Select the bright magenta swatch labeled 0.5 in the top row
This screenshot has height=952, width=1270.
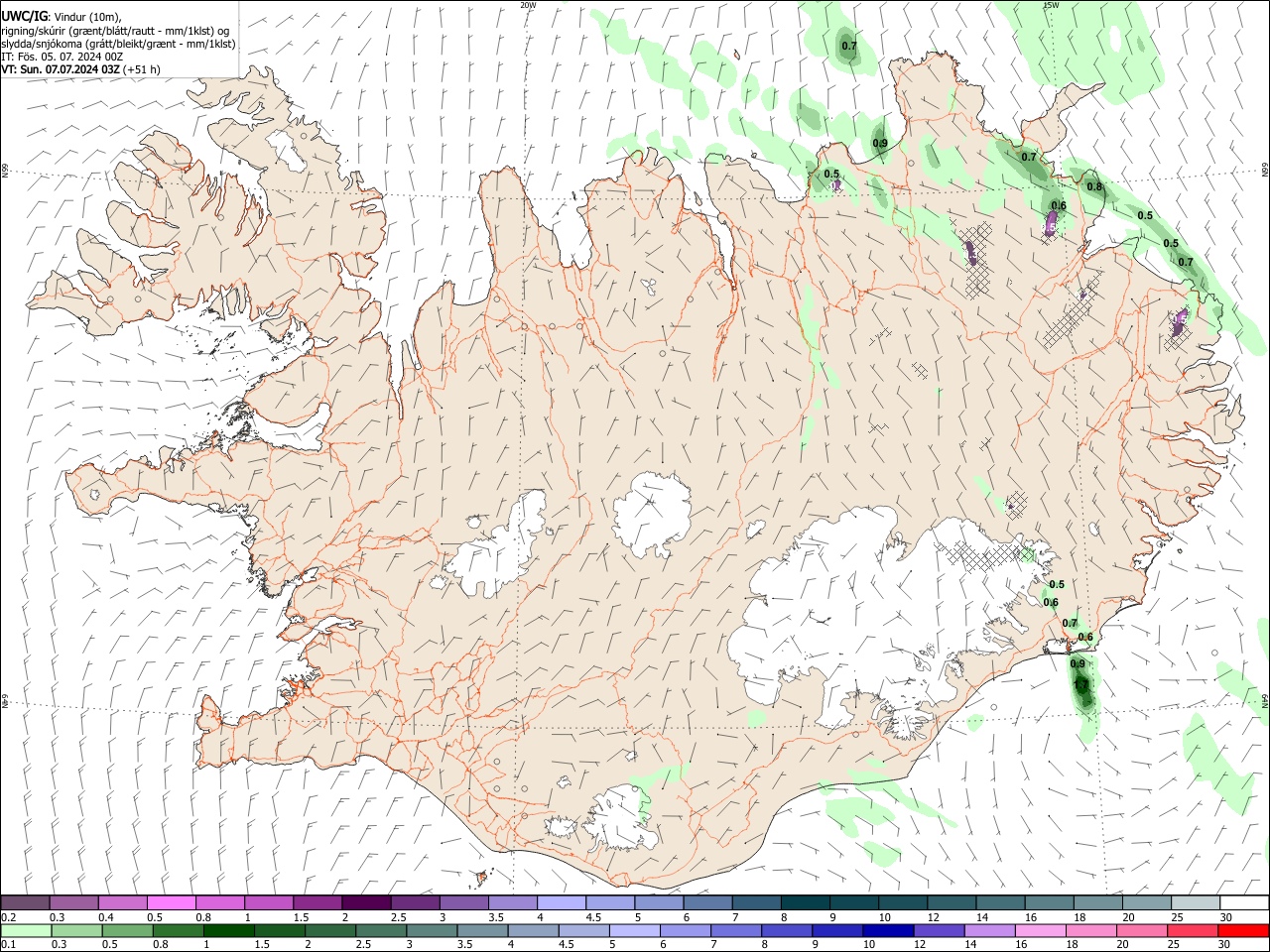pos(171,902)
